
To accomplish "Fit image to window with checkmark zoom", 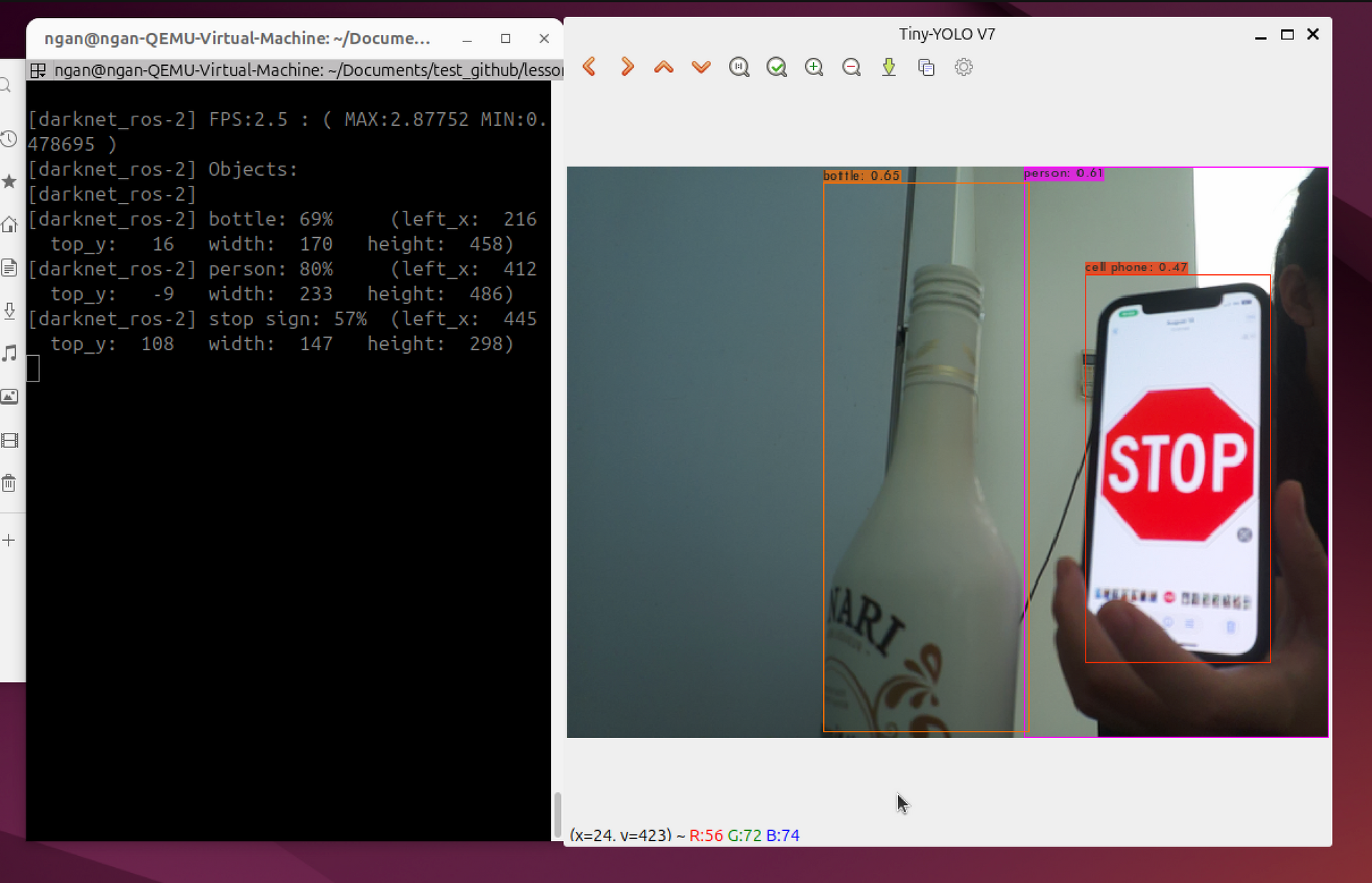I will tap(776, 67).
